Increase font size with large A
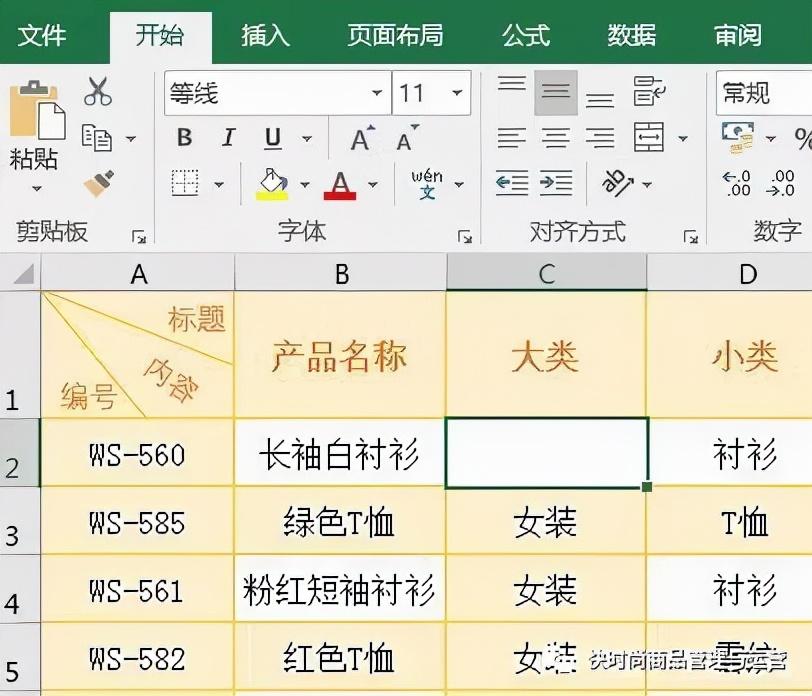Image resolution: width=812 pixels, height=696 pixels. (x=362, y=138)
